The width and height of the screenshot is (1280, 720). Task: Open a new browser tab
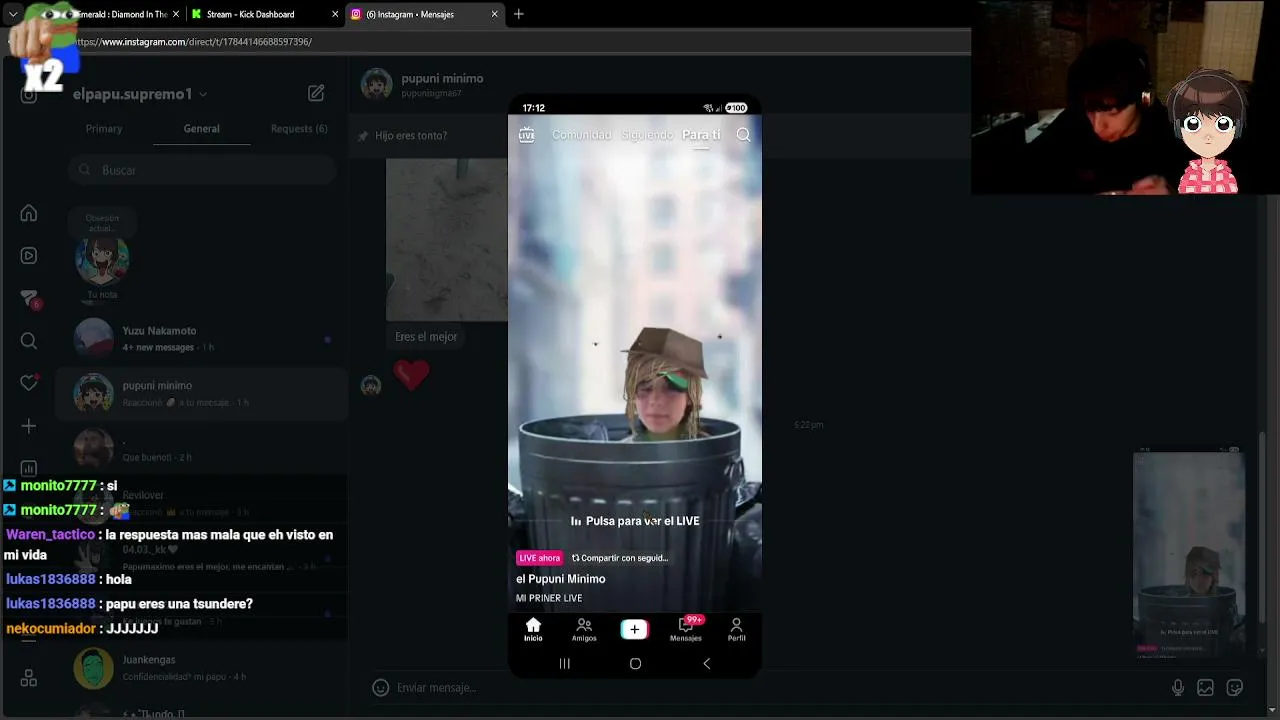518,14
